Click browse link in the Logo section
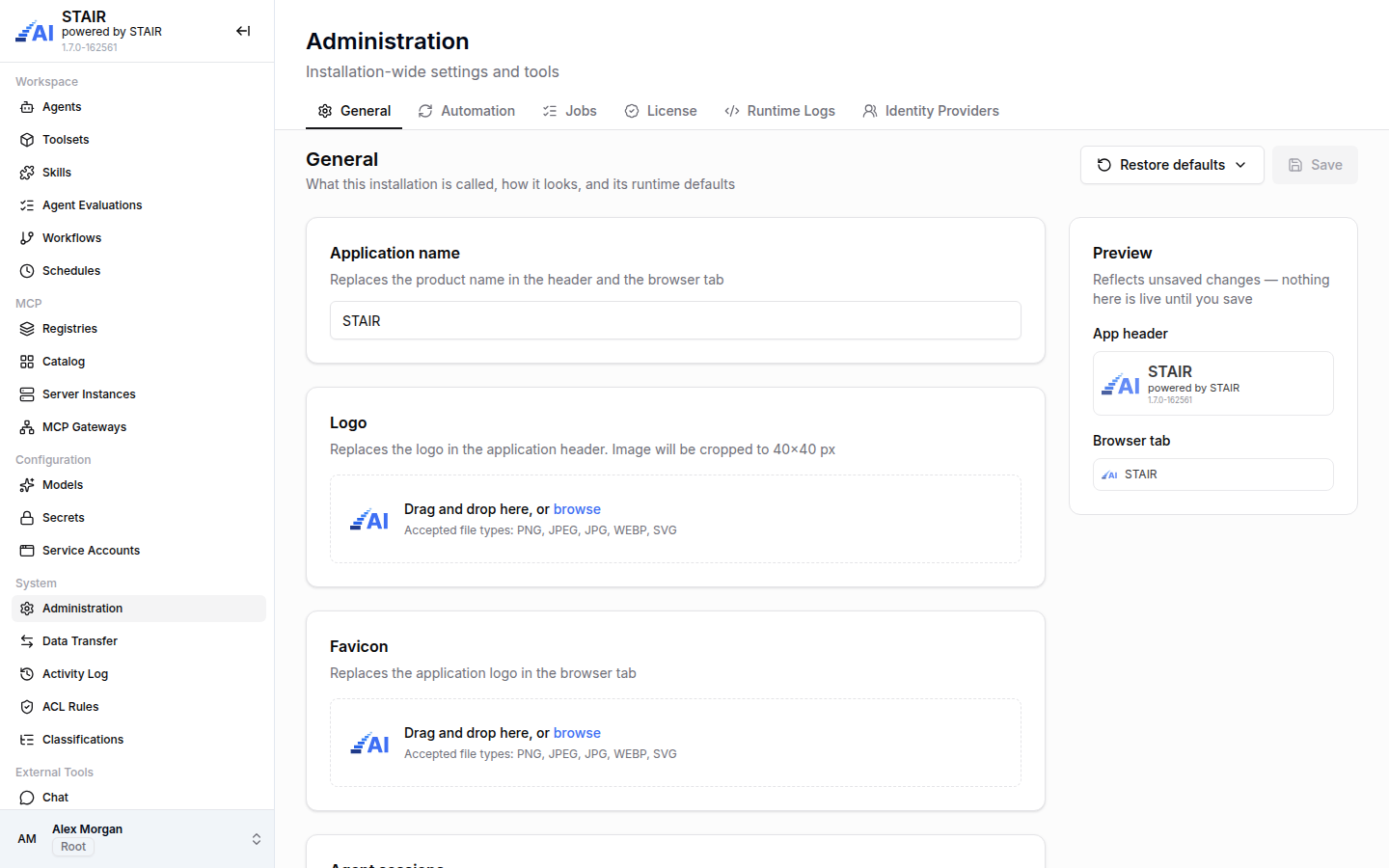 577,509
